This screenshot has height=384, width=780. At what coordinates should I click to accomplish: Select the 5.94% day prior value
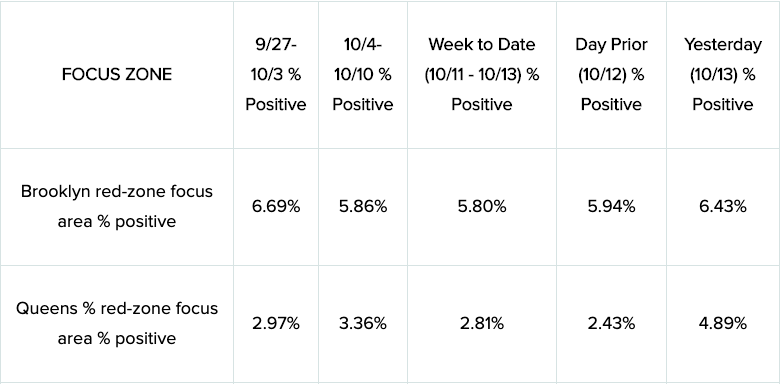(x=611, y=206)
